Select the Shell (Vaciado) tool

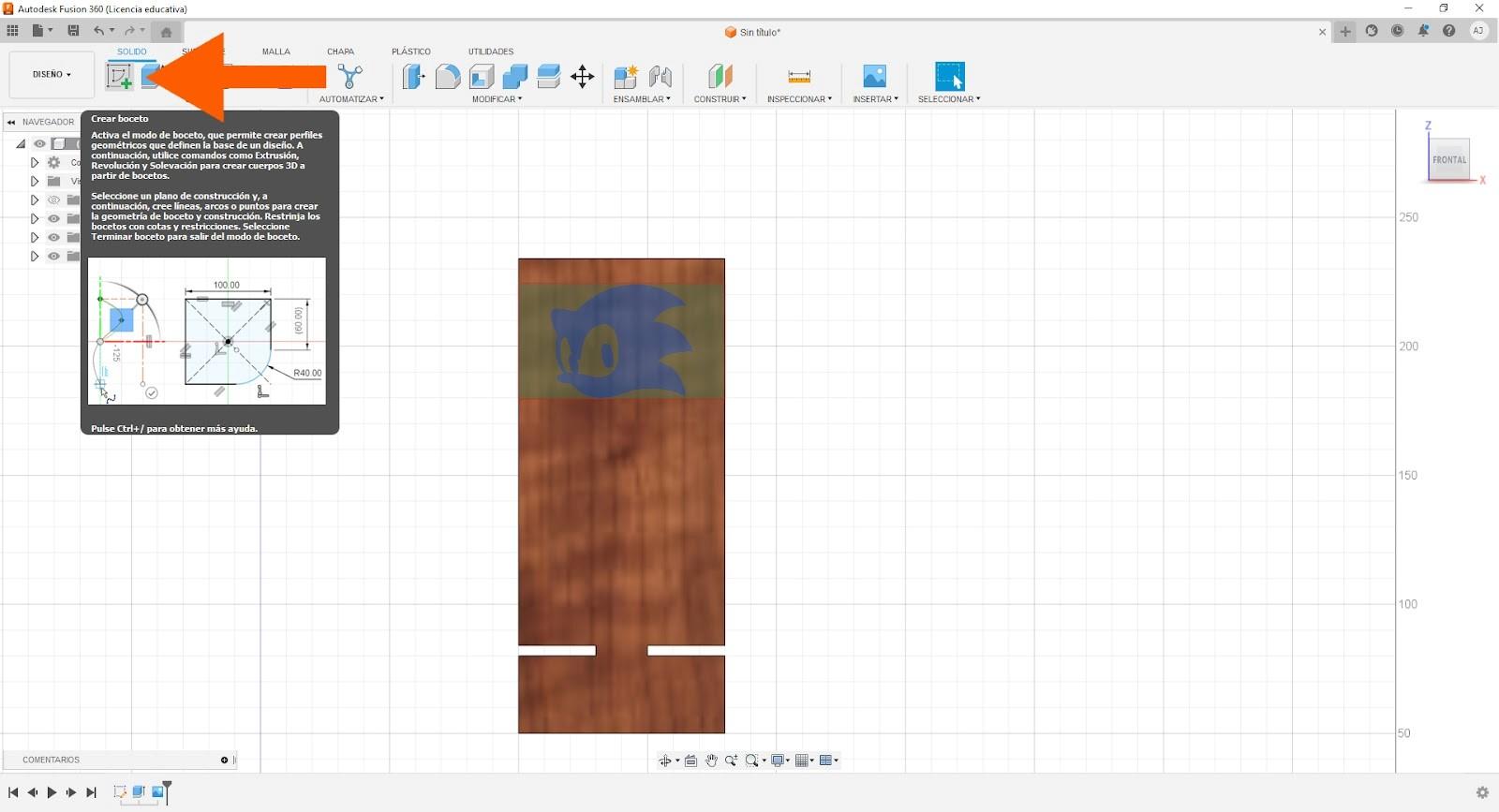pos(482,77)
